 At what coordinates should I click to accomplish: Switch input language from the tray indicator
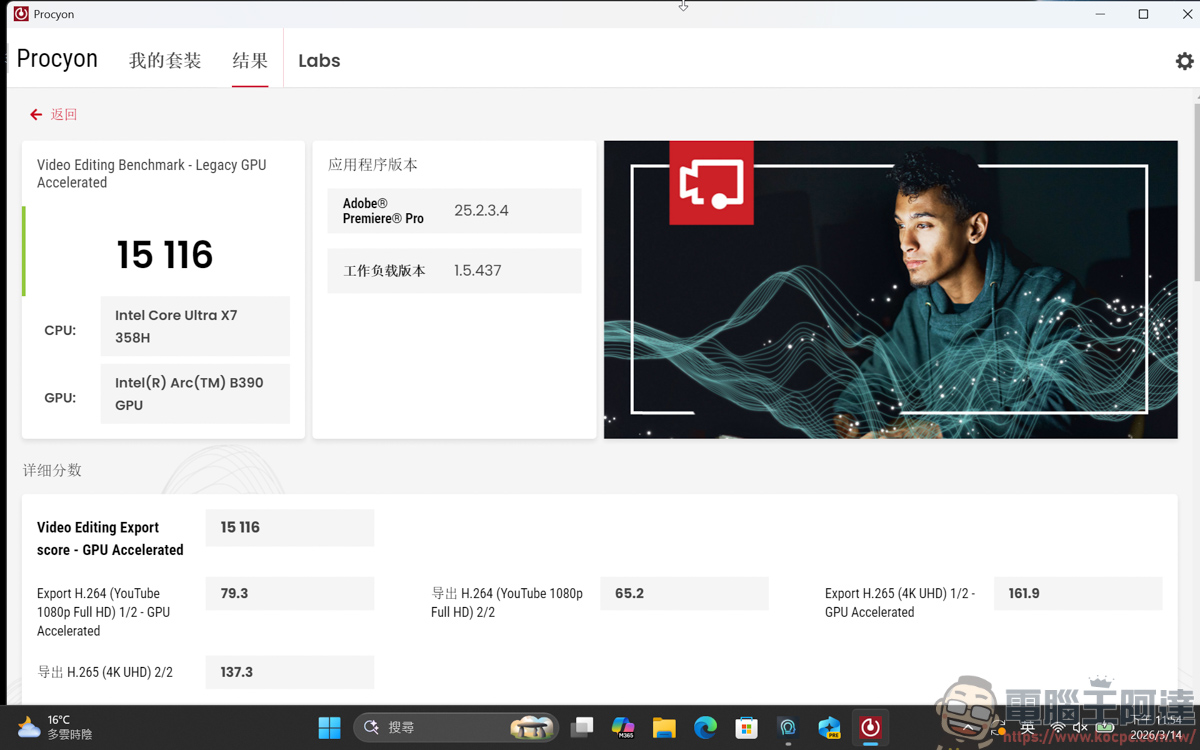[1028, 727]
